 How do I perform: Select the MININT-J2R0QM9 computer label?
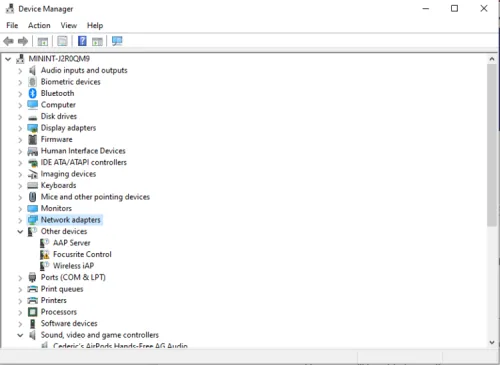click(x=59, y=59)
